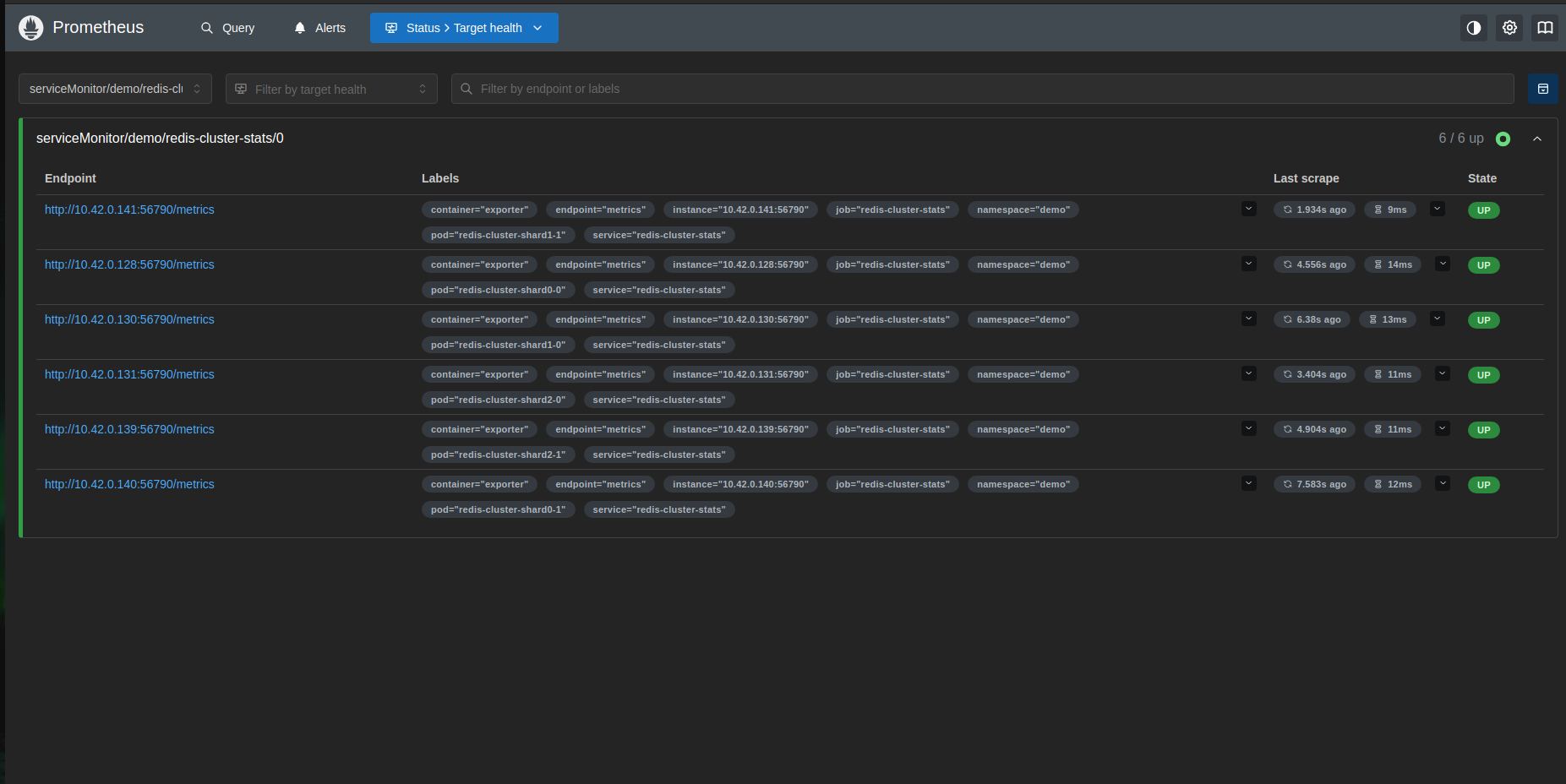Click the "1.934s ago" last scrape badge

coord(1314,210)
